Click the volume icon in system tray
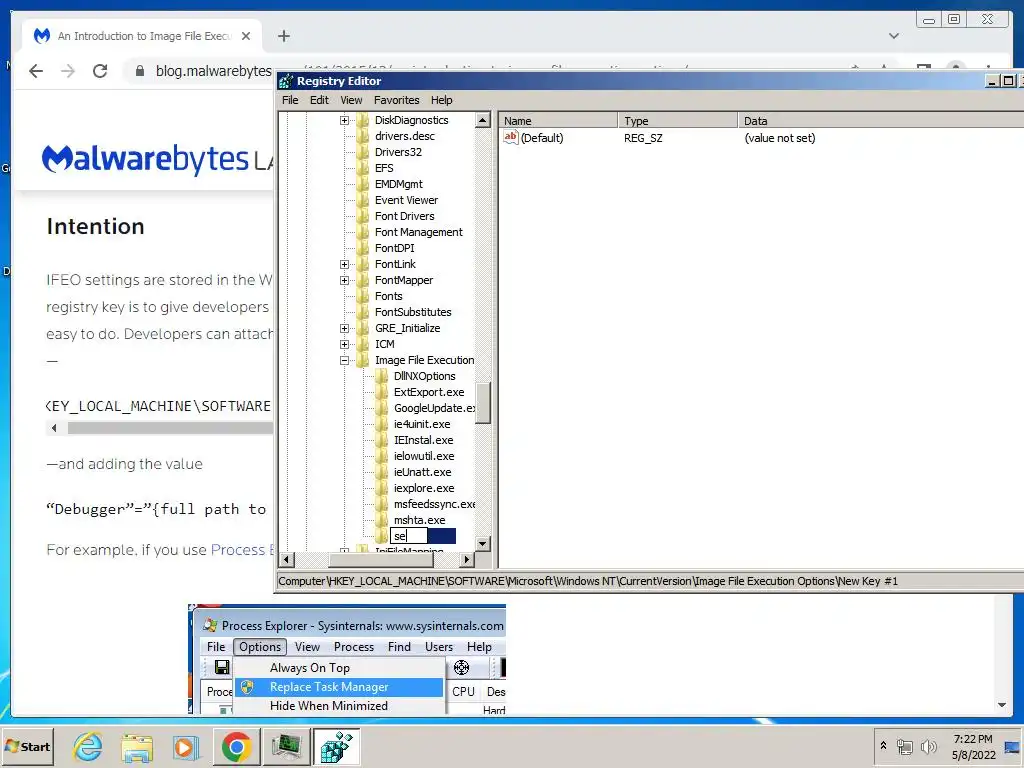The width and height of the screenshot is (1024, 768). click(927, 746)
